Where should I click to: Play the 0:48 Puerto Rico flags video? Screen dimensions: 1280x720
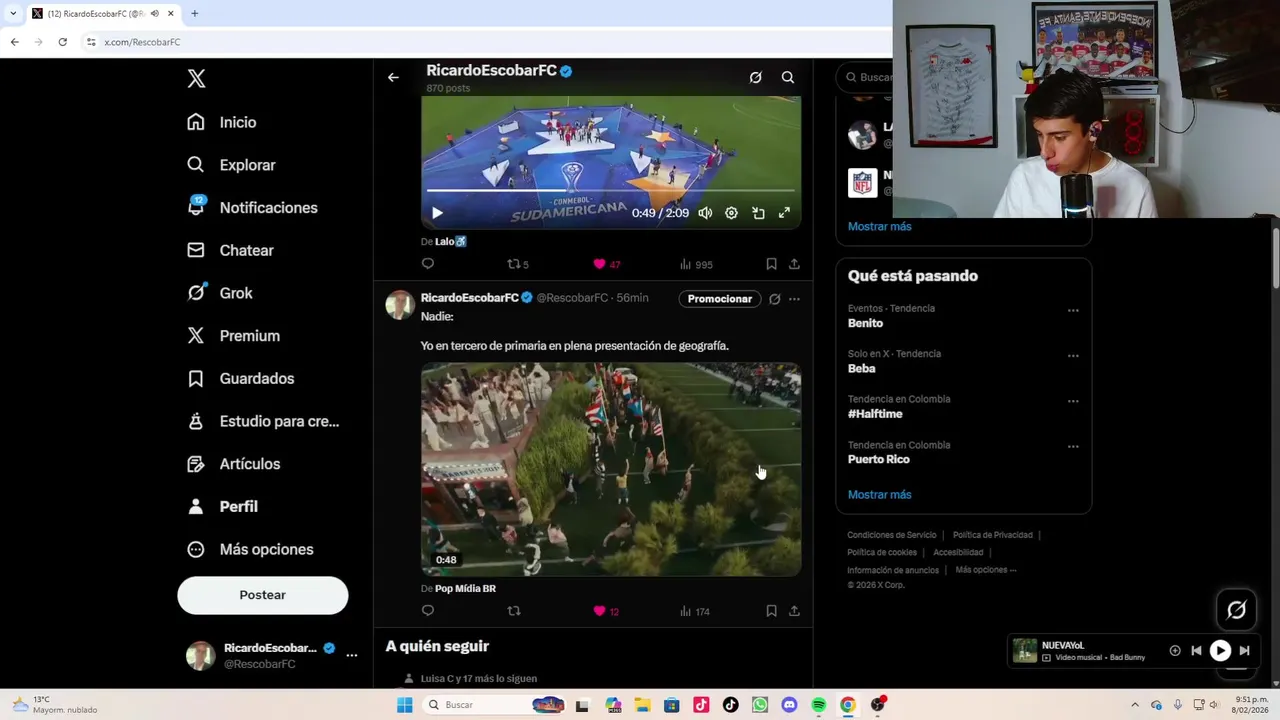tap(611, 469)
